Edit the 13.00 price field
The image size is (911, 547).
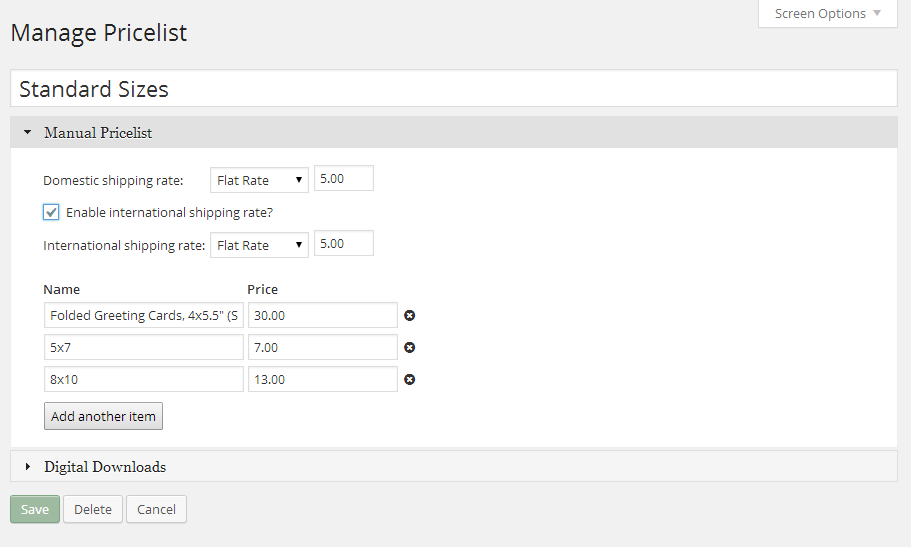[x=323, y=379]
